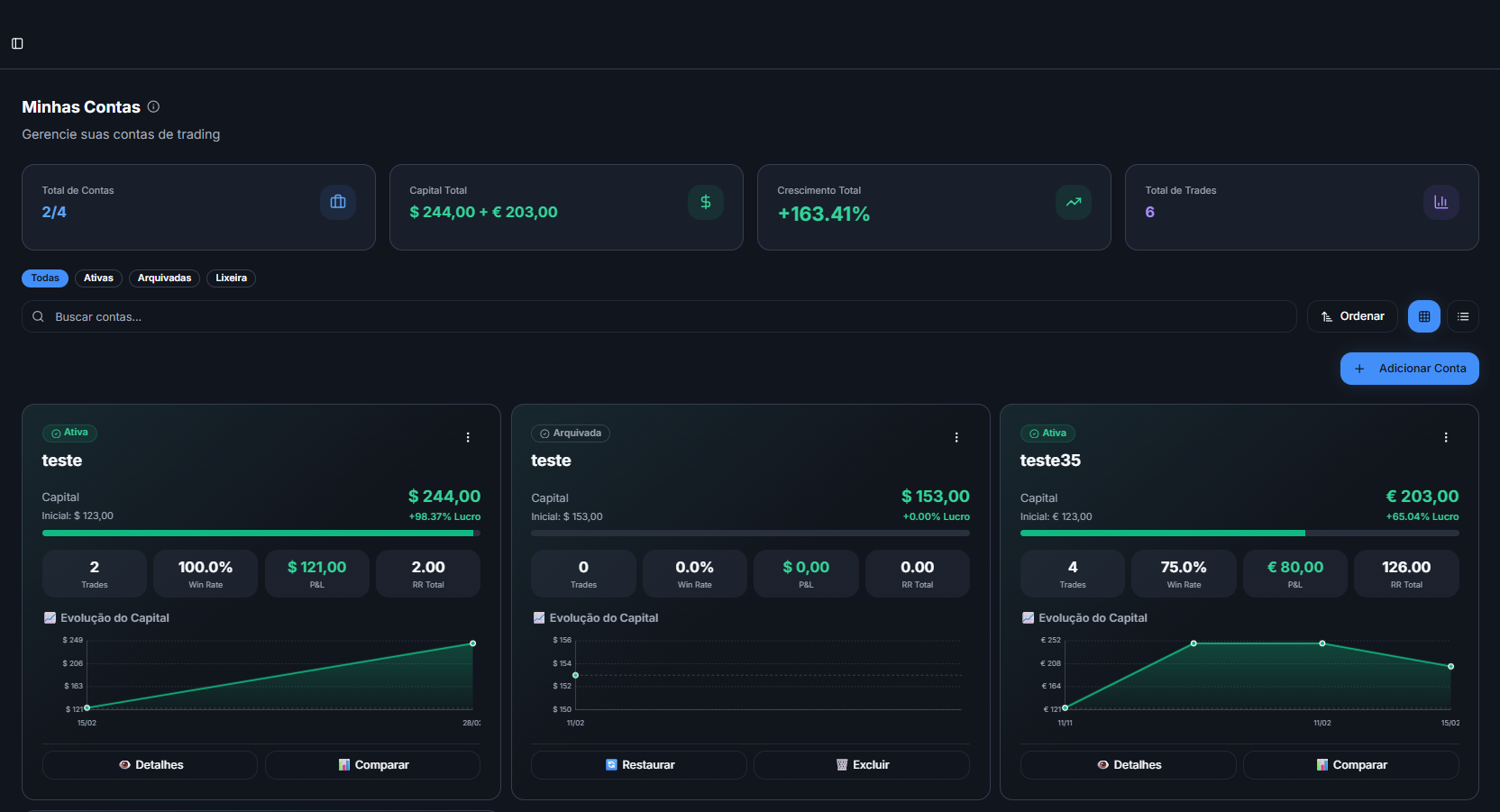Click +98.37% Lucro label

(444, 517)
